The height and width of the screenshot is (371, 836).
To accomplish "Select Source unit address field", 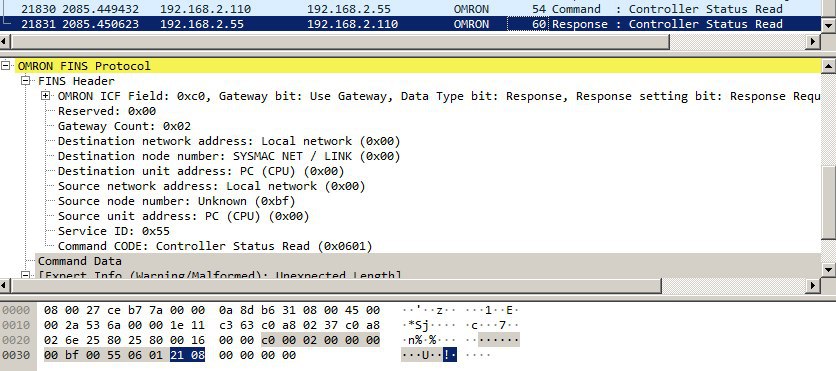I will [x=183, y=215].
